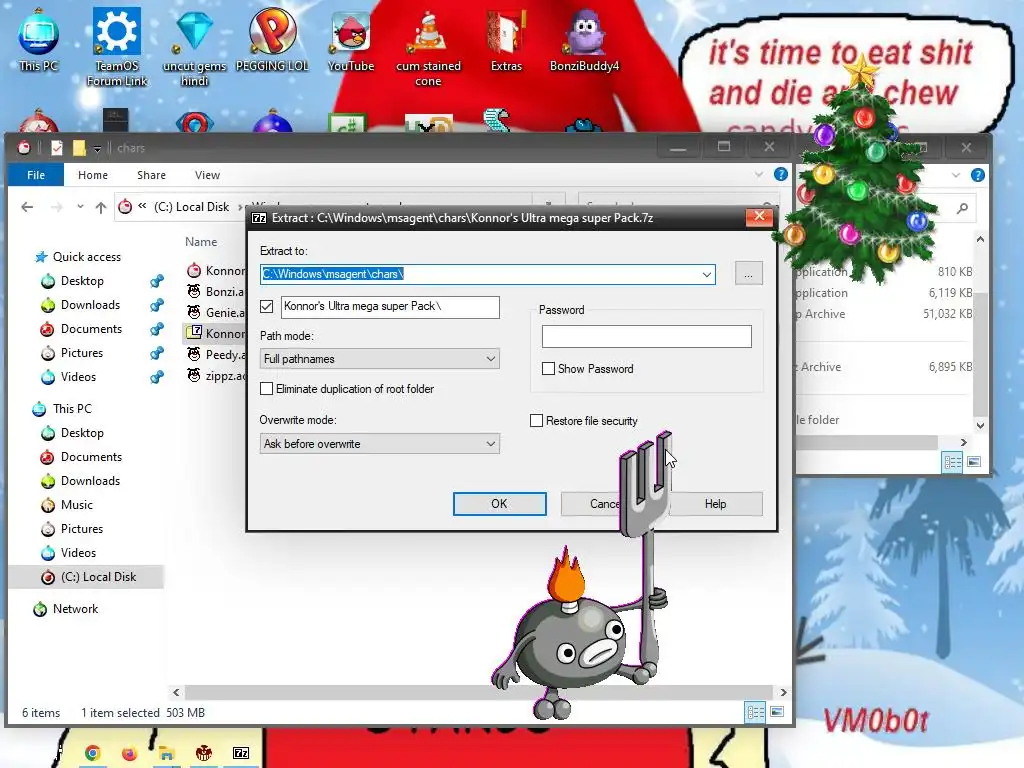Viewport: 1024px width, 768px height.
Task: Check Show Password option
Action: 549,368
